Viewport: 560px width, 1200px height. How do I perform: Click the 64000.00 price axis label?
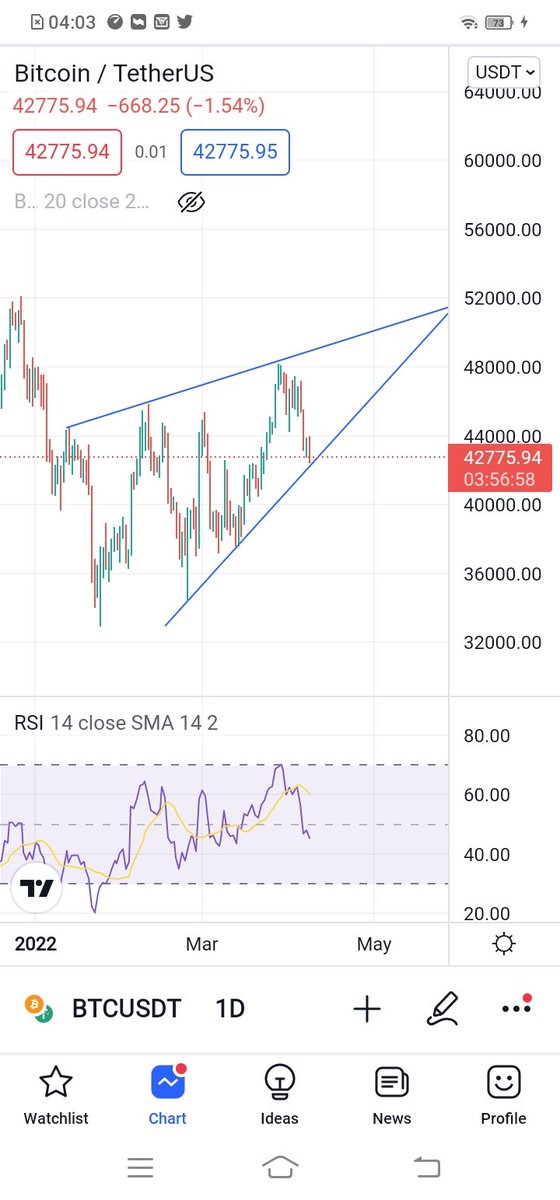503,92
